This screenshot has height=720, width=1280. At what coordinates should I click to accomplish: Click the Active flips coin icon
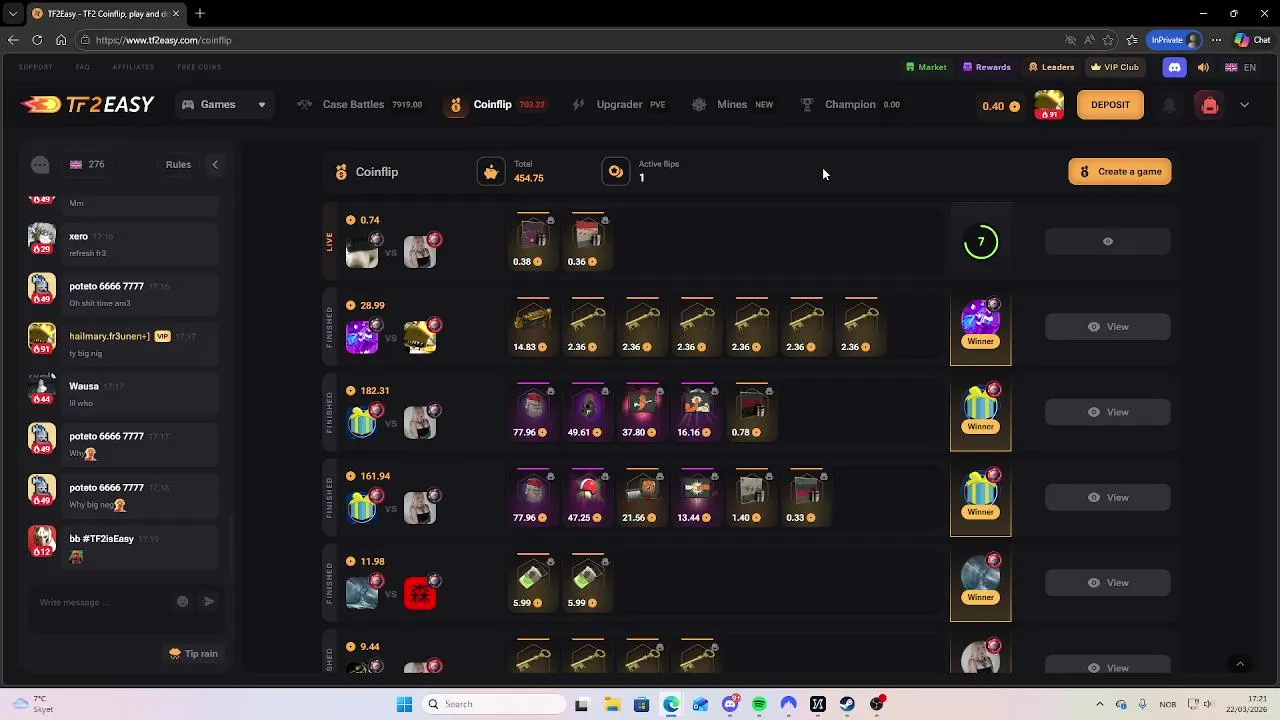click(616, 172)
